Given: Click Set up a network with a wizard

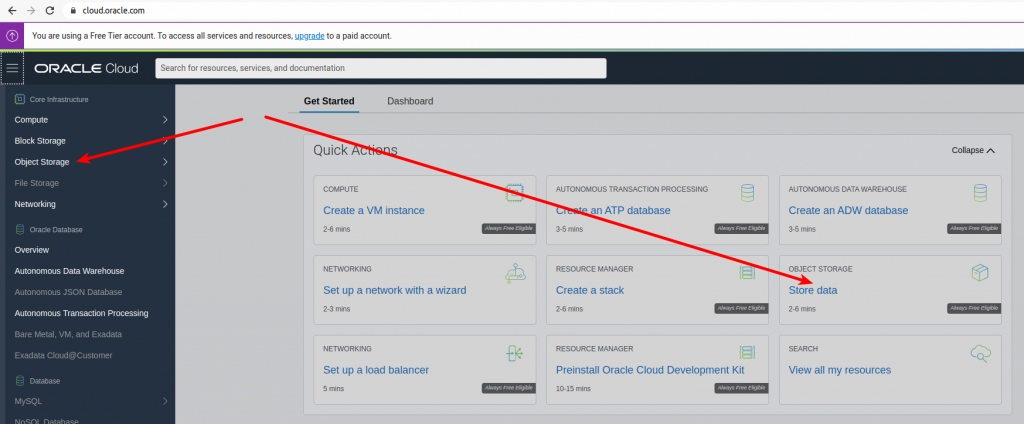Looking at the screenshot, I should click(394, 290).
